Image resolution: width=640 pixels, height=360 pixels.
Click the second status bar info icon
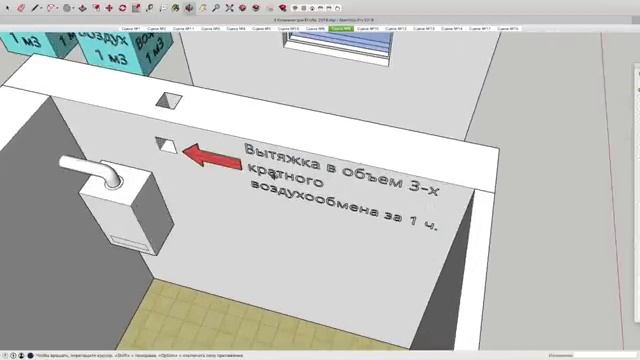click(x=13, y=356)
